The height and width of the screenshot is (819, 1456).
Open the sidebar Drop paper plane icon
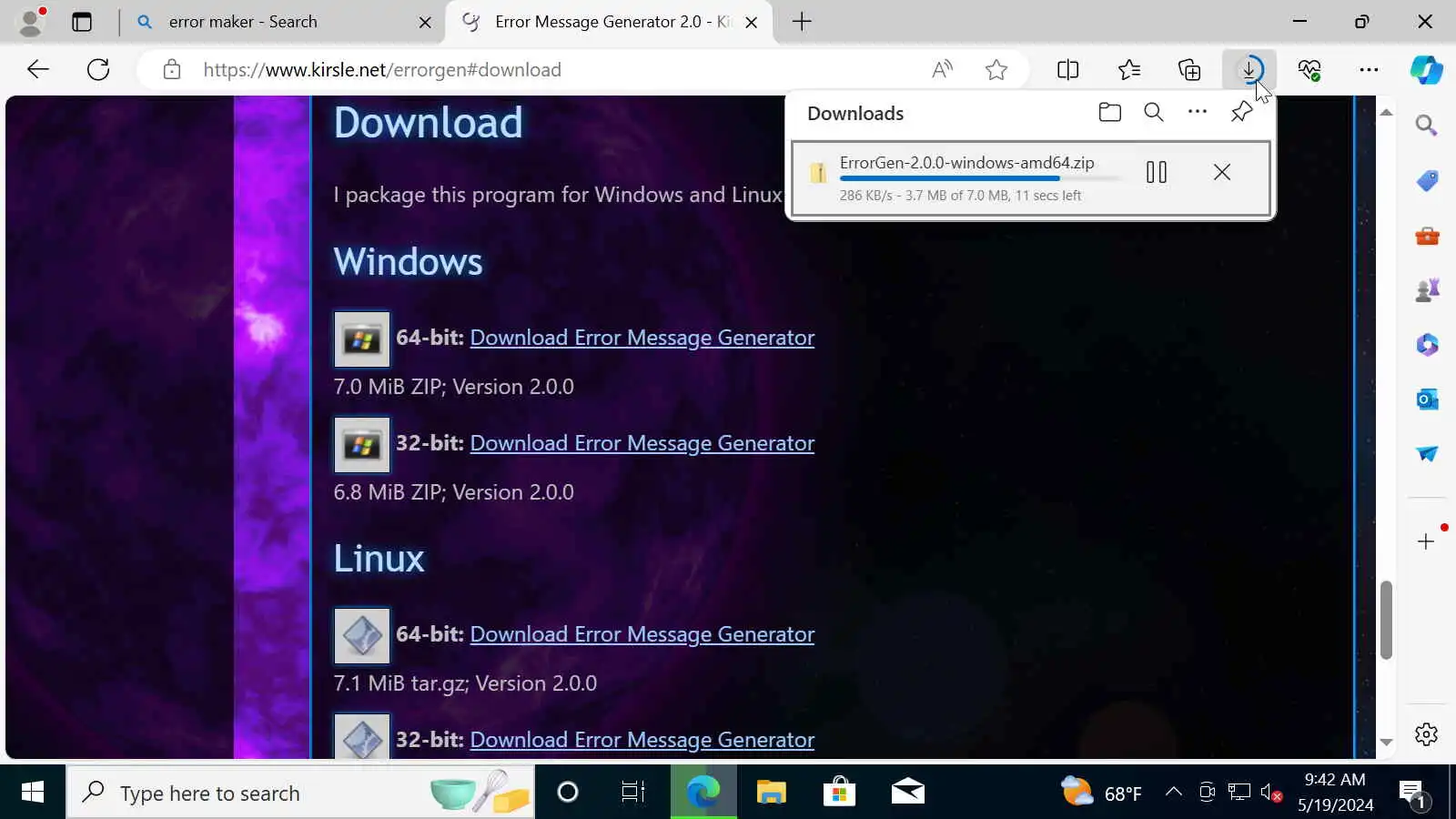(1427, 453)
